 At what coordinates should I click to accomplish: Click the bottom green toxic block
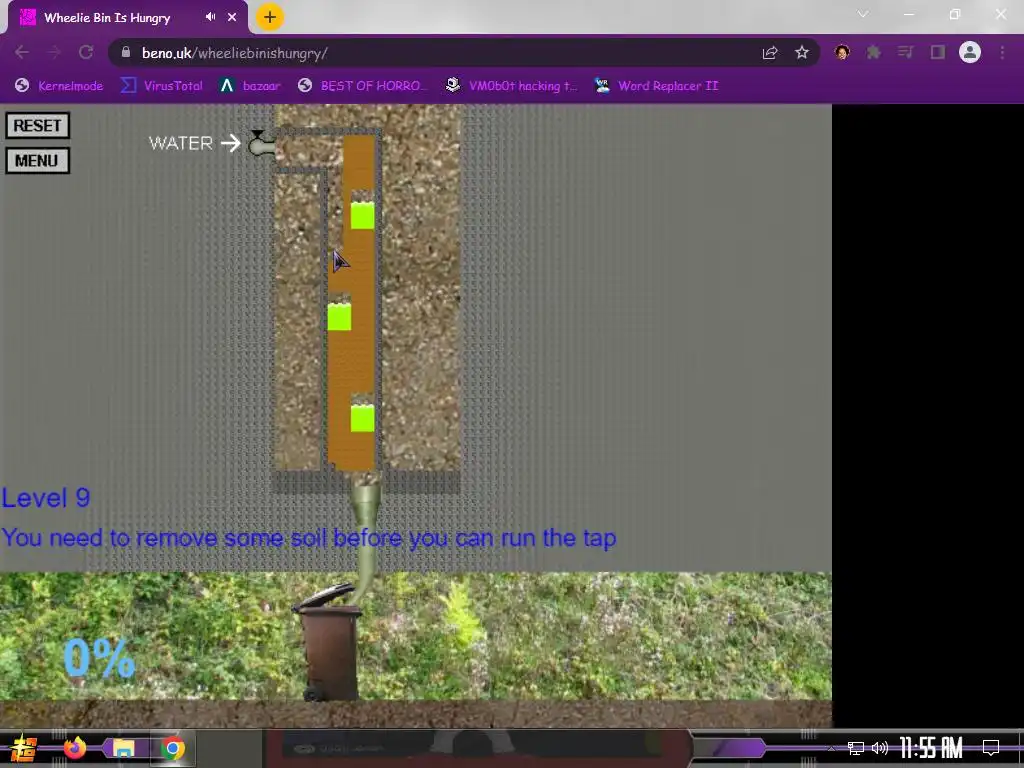coord(362,418)
